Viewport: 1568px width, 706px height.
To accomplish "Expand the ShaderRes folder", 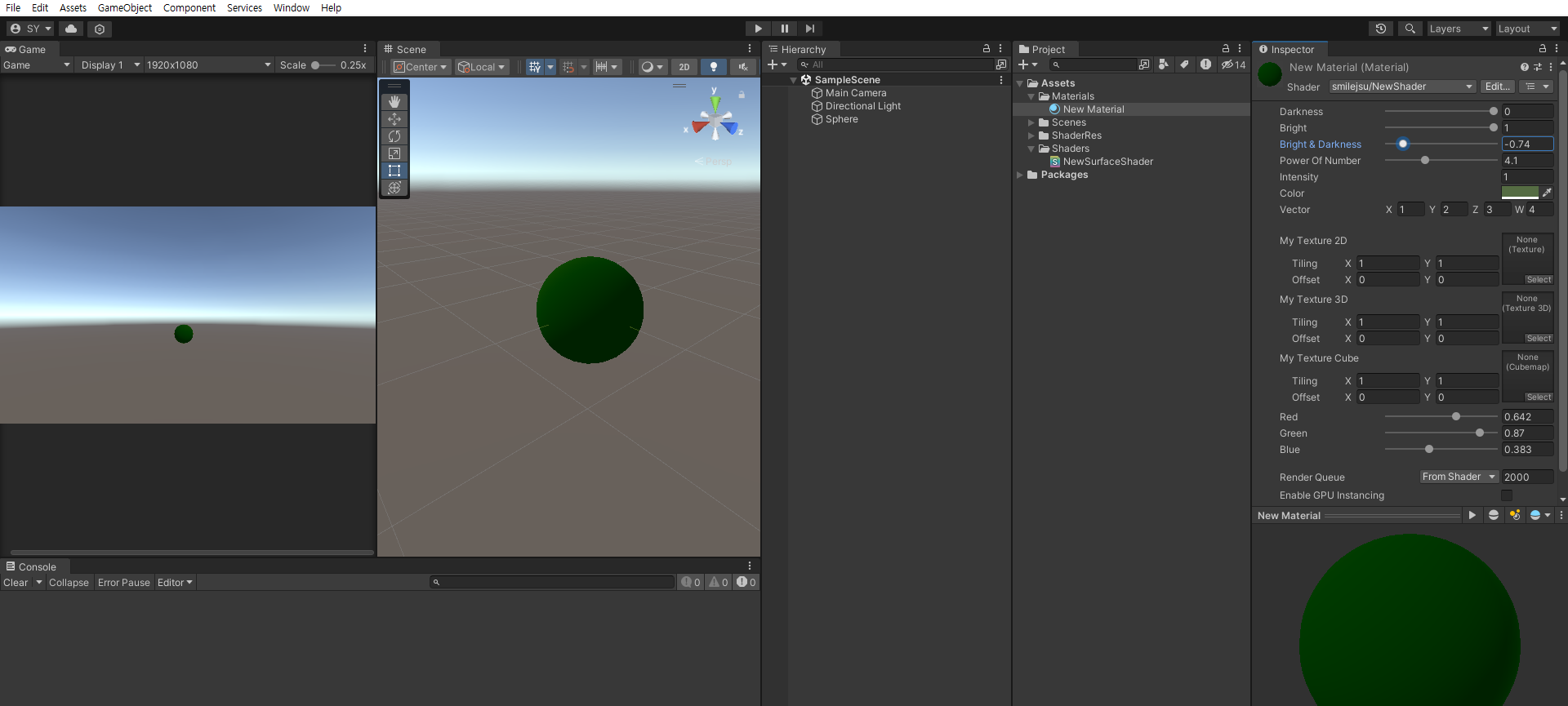I will pos(1031,135).
